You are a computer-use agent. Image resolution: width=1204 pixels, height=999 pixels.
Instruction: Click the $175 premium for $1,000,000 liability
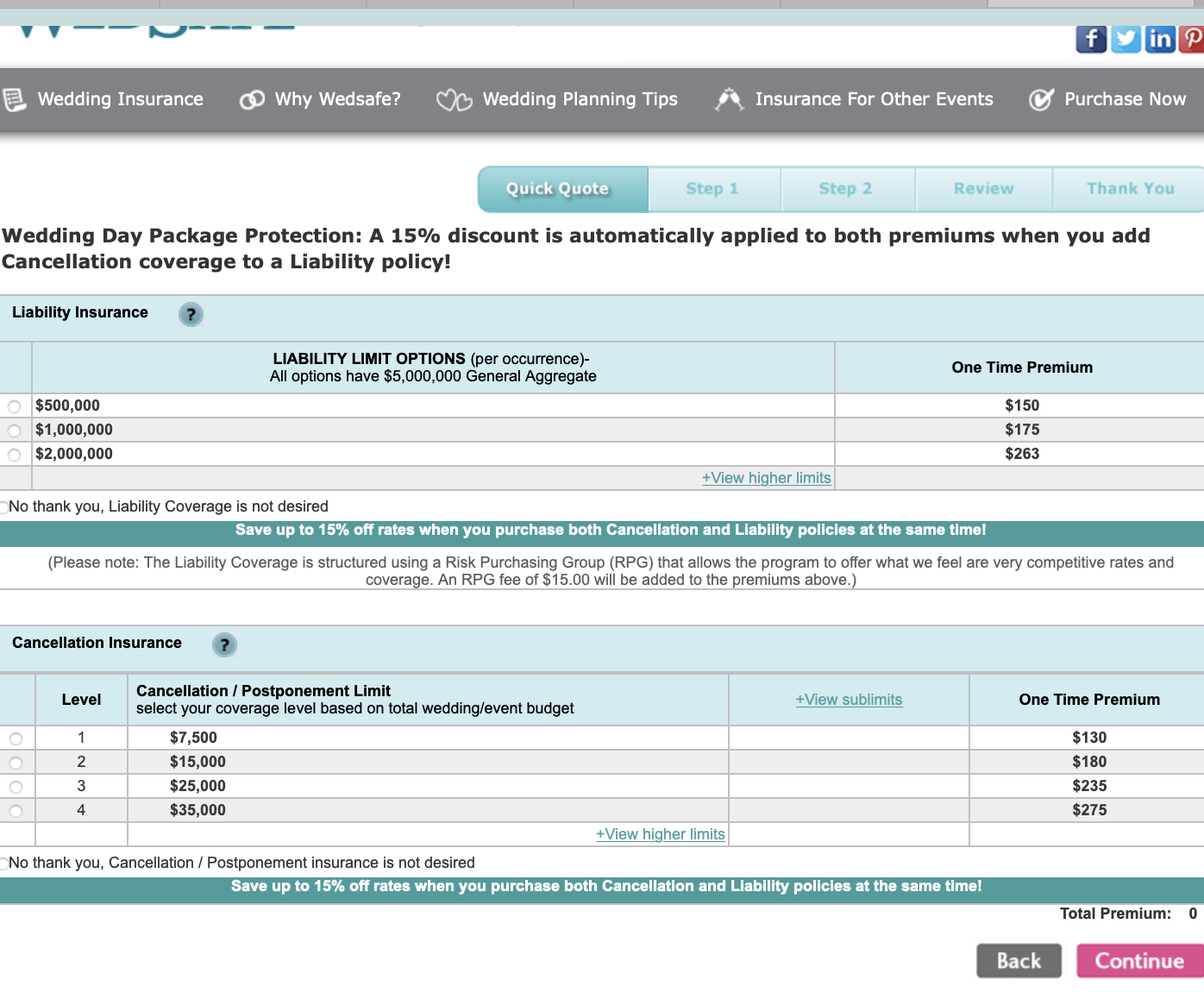click(x=1022, y=430)
